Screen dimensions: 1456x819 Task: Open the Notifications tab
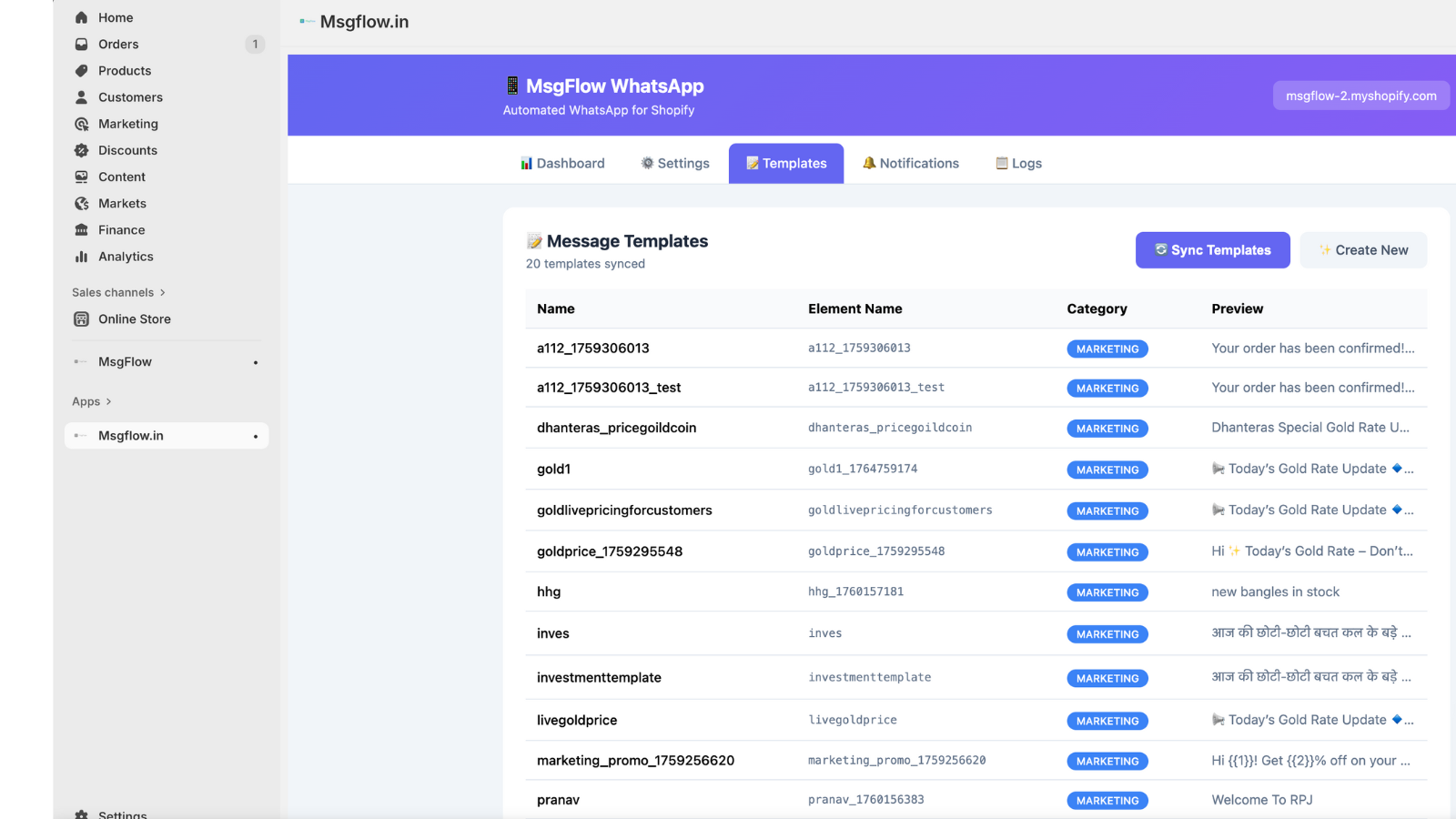click(911, 164)
